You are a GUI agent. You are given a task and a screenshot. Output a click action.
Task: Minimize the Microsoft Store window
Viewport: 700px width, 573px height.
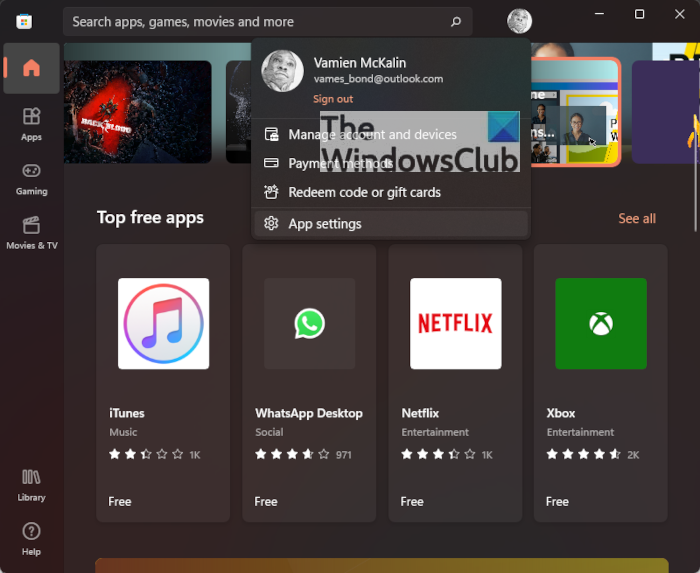point(599,14)
